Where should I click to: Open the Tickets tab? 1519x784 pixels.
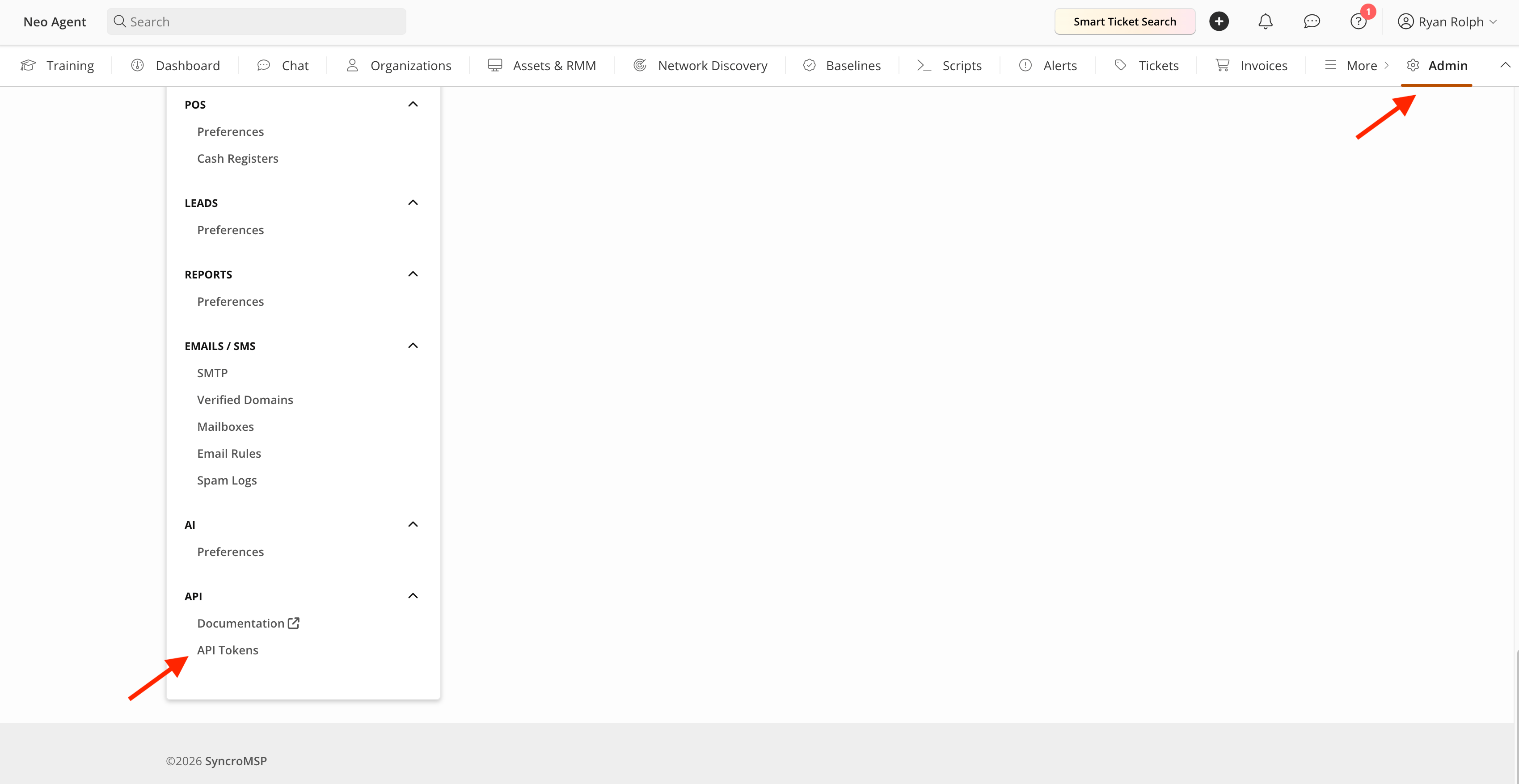pyautogui.click(x=1146, y=65)
